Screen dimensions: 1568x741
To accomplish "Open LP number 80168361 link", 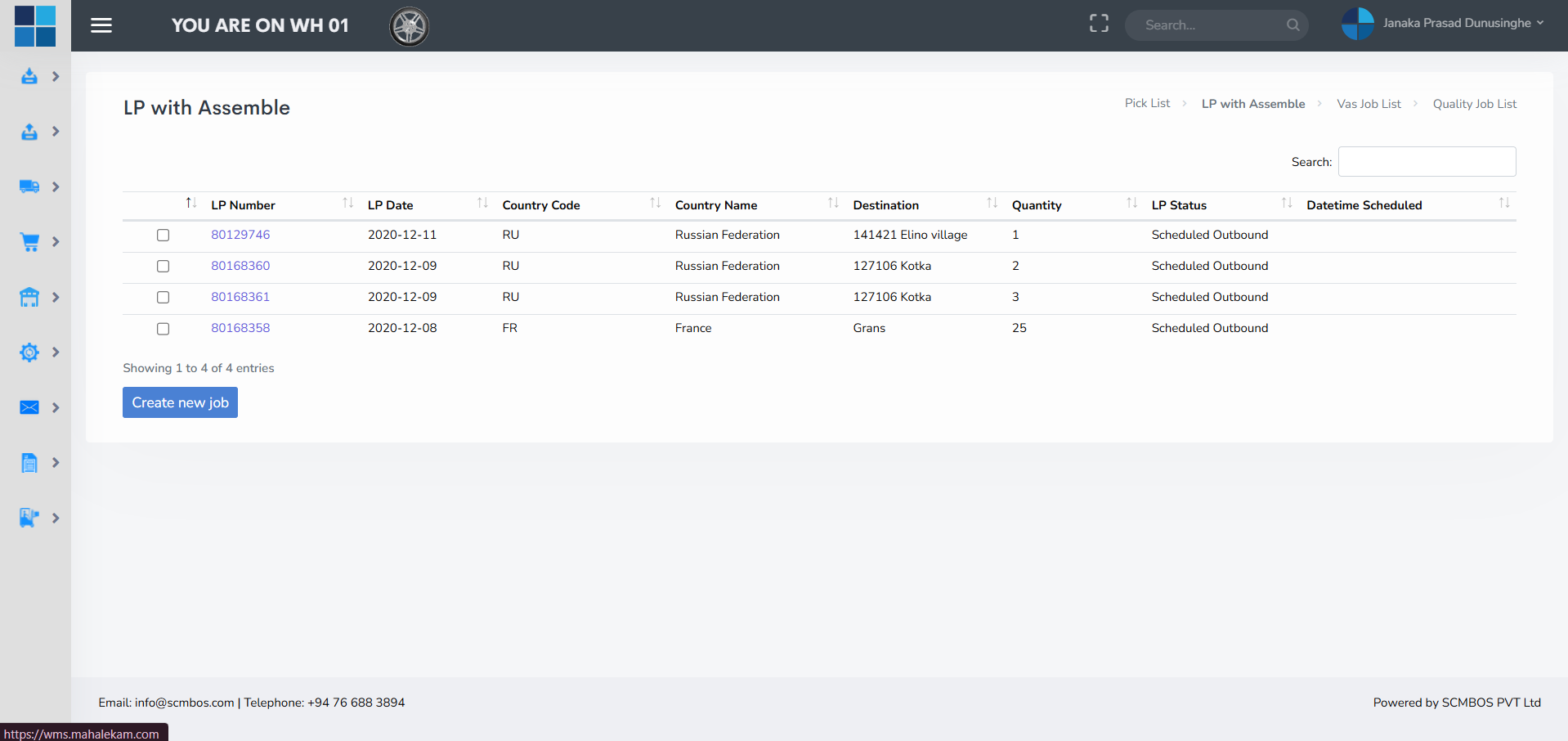I will pyautogui.click(x=240, y=297).
